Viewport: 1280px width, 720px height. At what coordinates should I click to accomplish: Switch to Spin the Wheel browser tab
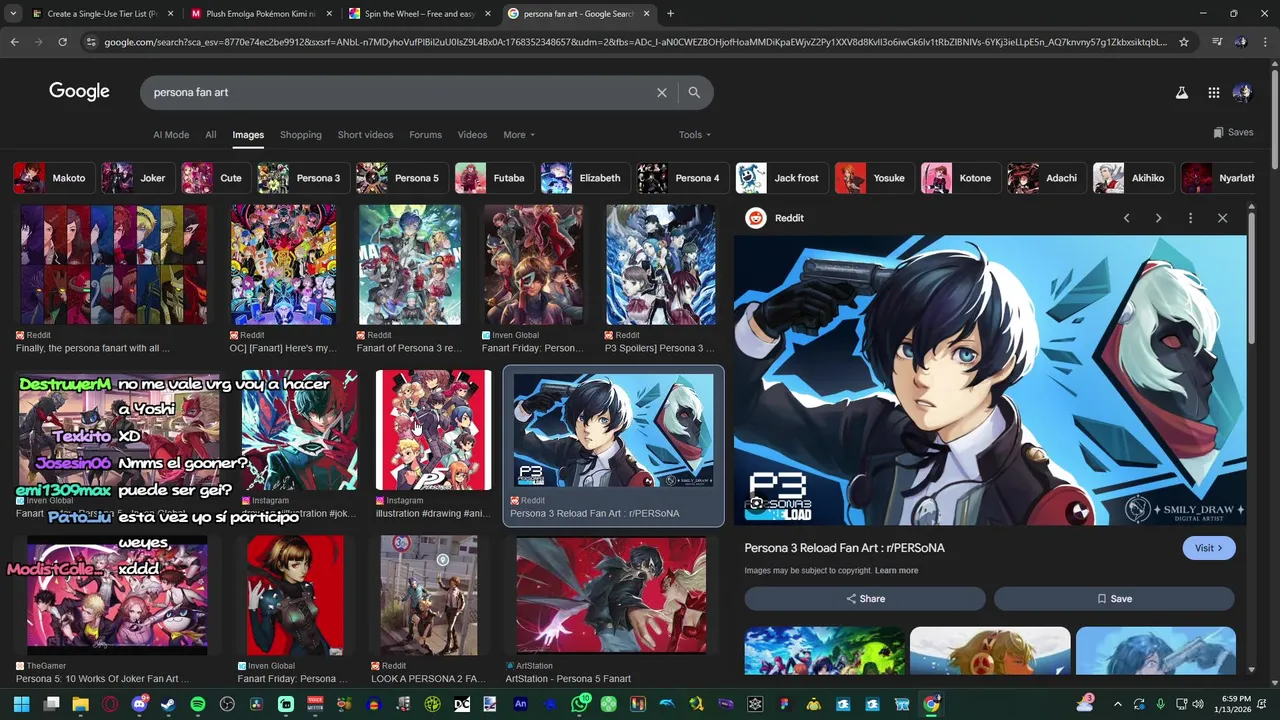420,14
